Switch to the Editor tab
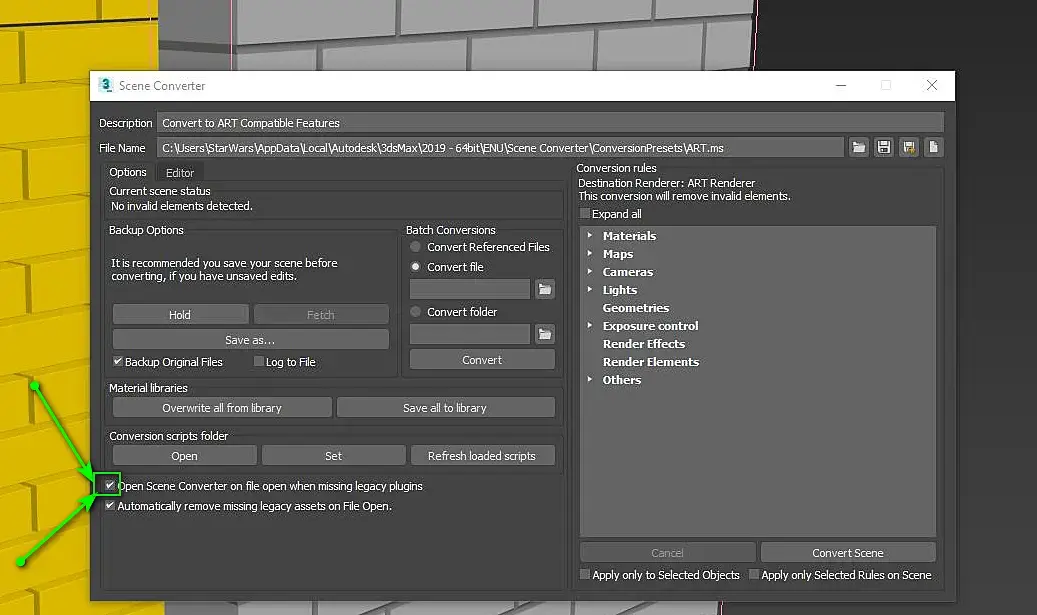Viewport: 1037px width, 615px height. coord(180,173)
